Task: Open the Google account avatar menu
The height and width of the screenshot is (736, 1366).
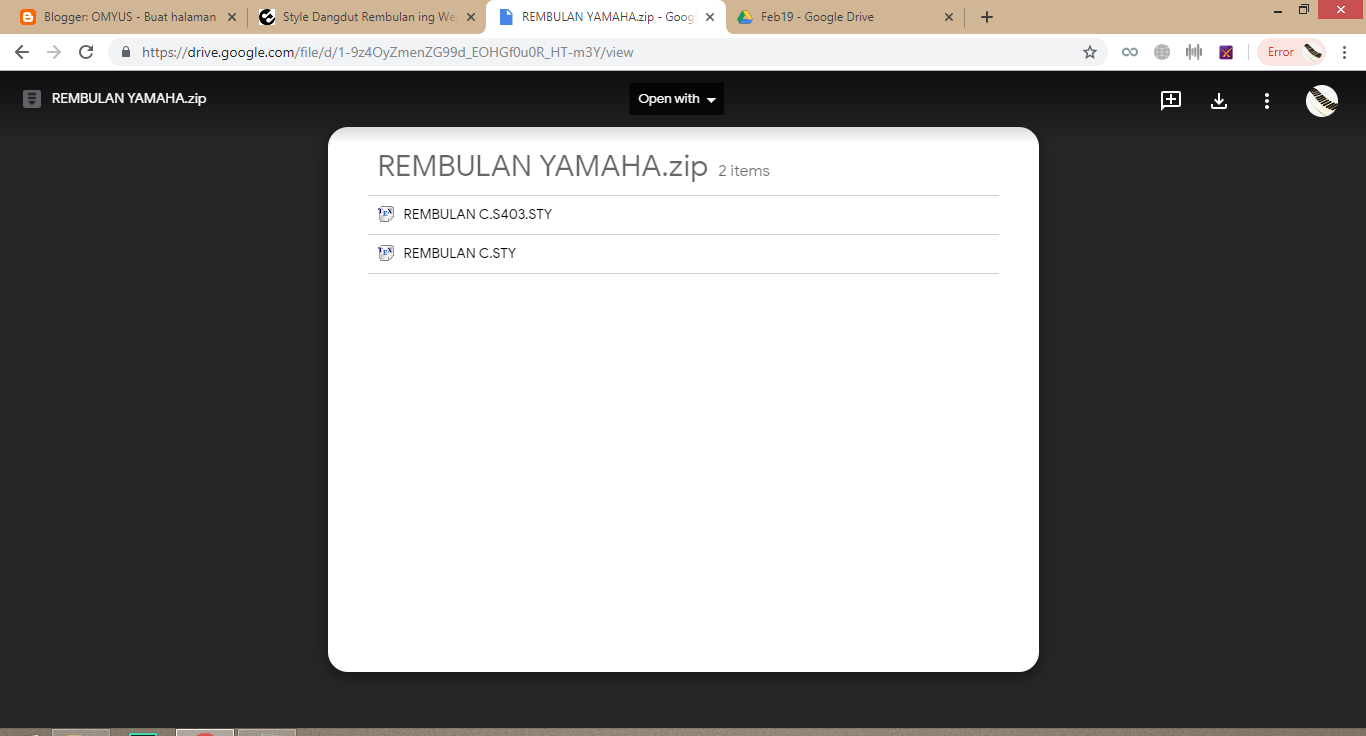Action: click(x=1322, y=100)
